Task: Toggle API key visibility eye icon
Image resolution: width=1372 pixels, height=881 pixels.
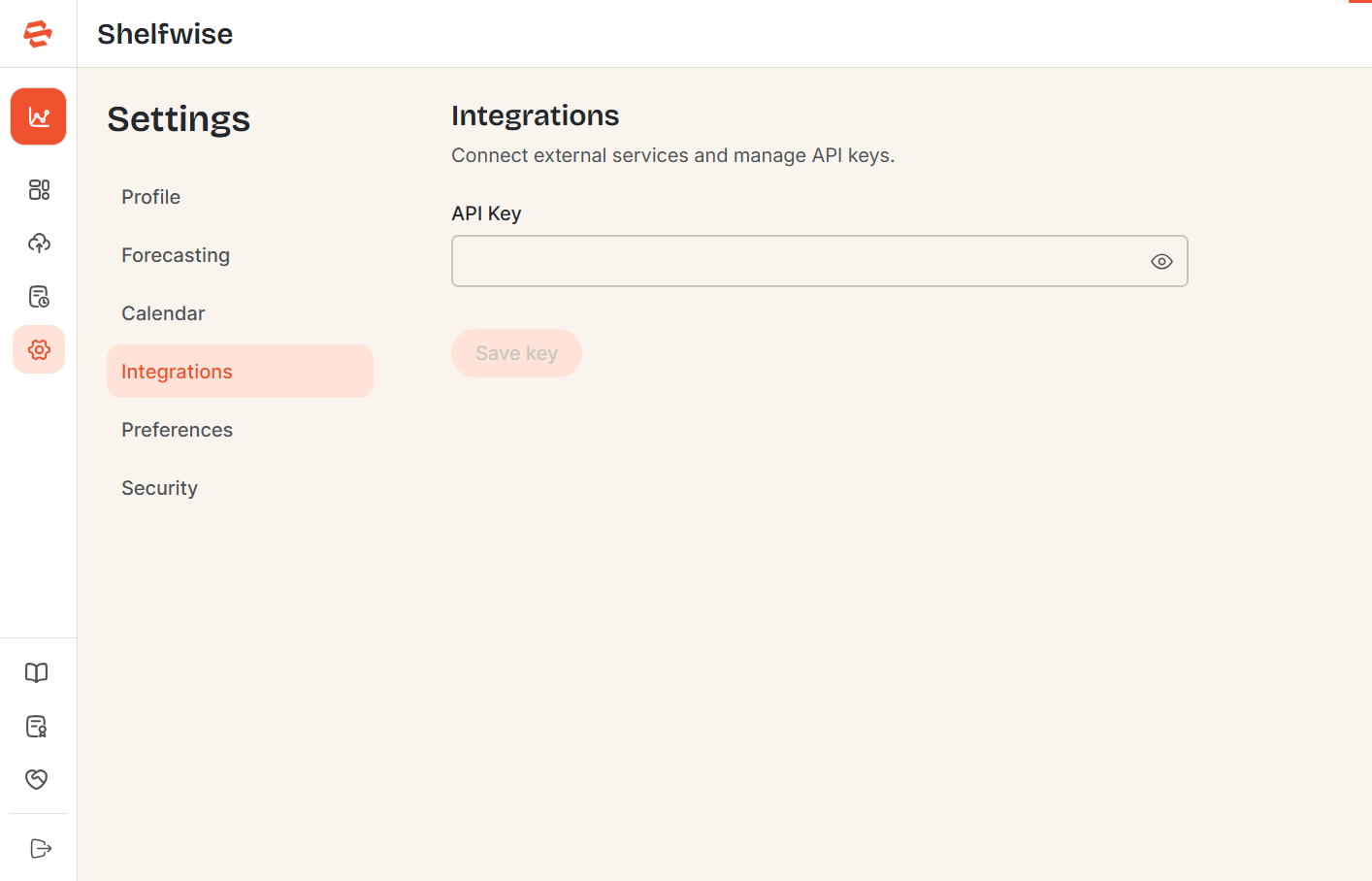Action: point(1161,261)
